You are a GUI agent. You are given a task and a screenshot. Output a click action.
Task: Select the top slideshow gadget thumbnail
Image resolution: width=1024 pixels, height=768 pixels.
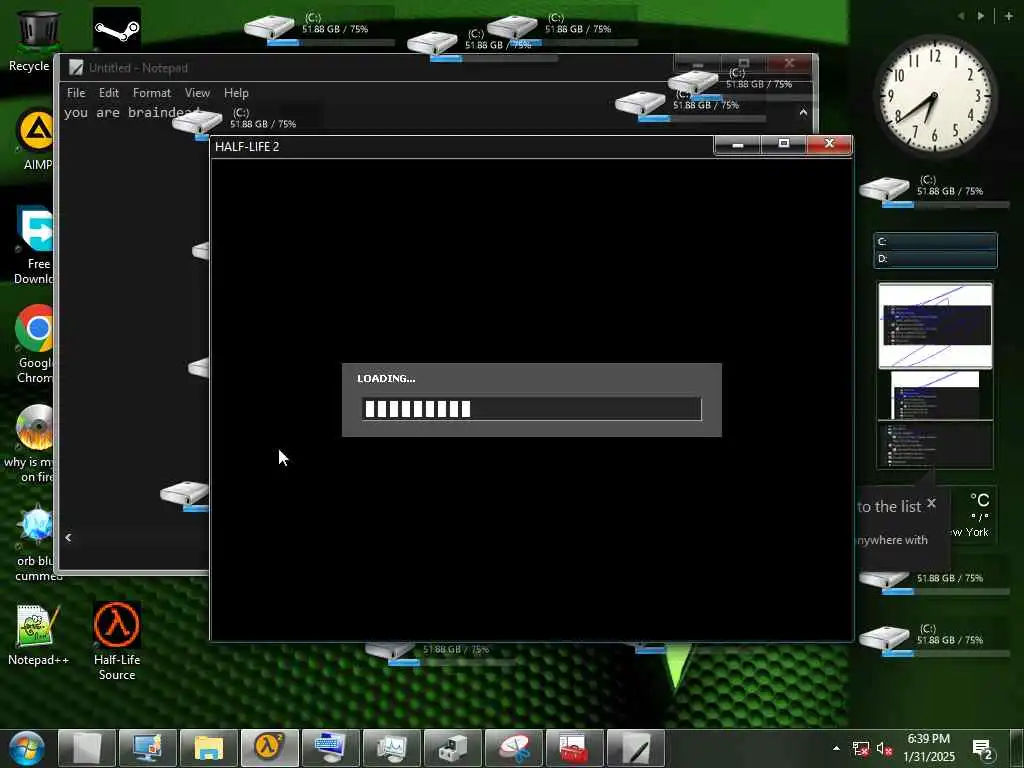[x=935, y=325]
